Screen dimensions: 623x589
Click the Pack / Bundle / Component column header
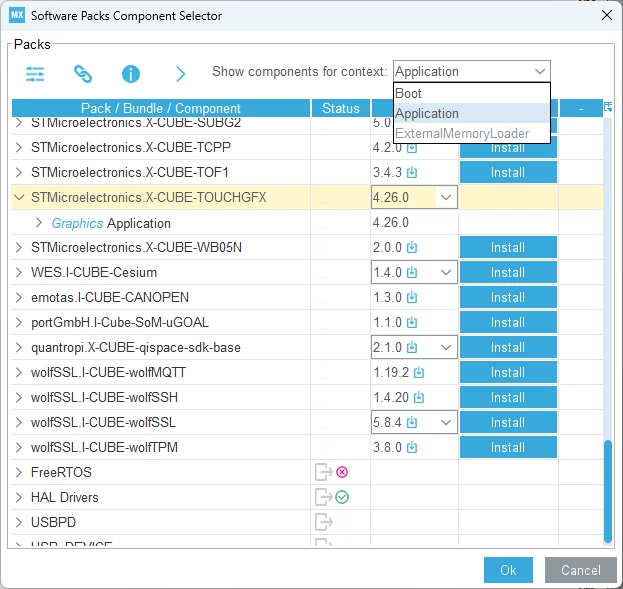[161, 108]
